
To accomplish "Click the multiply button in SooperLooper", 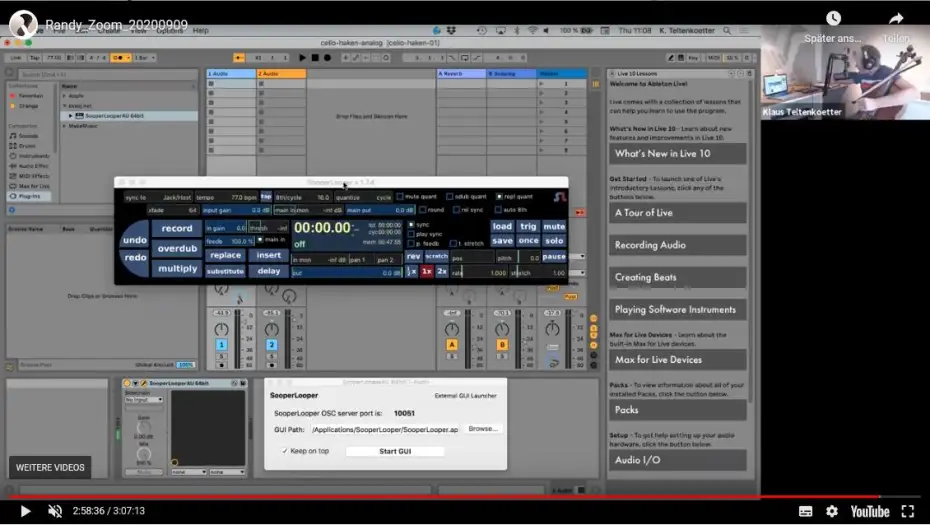I will 177,269.
